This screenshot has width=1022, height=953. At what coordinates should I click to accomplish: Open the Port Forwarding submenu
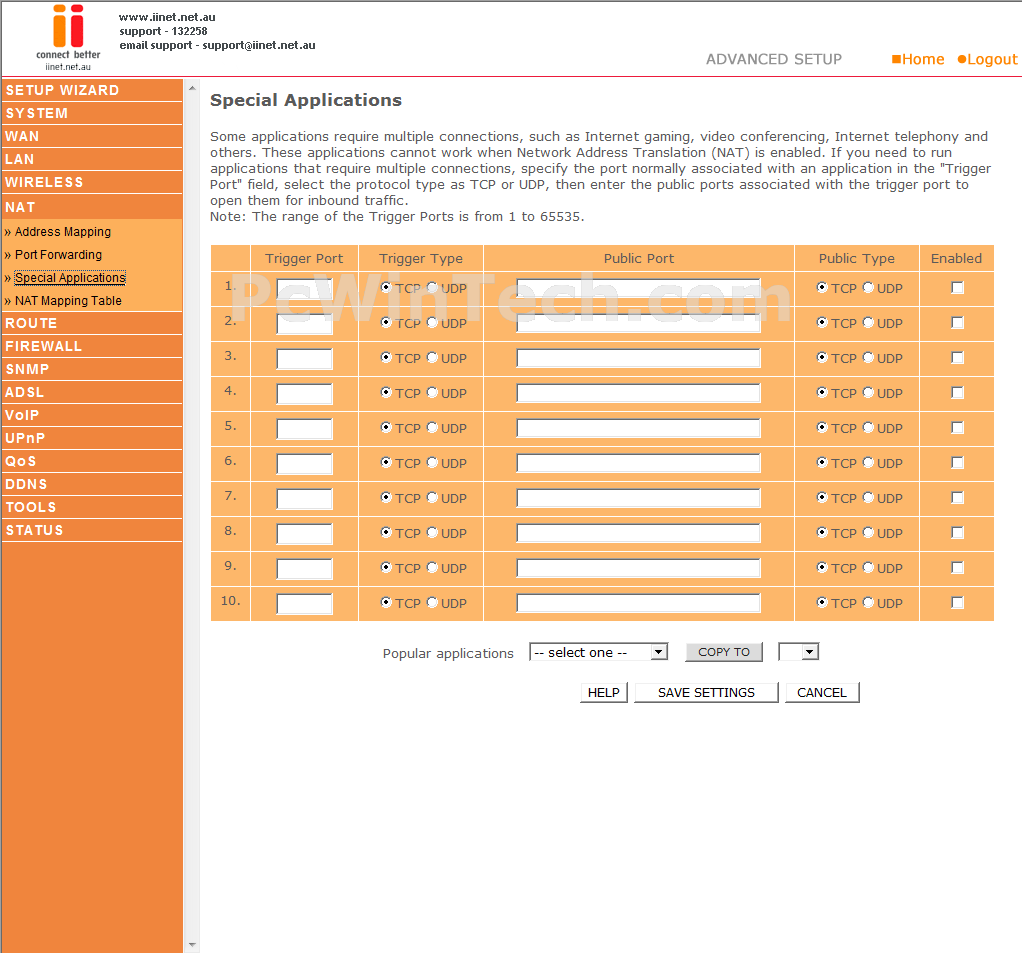pos(58,254)
